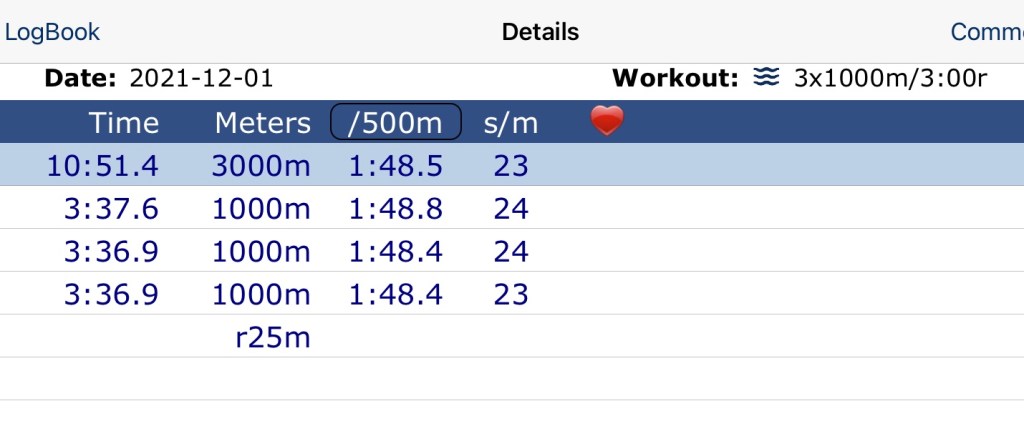Click the Workout label
1024x426 pixels.
tap(675, 78)
